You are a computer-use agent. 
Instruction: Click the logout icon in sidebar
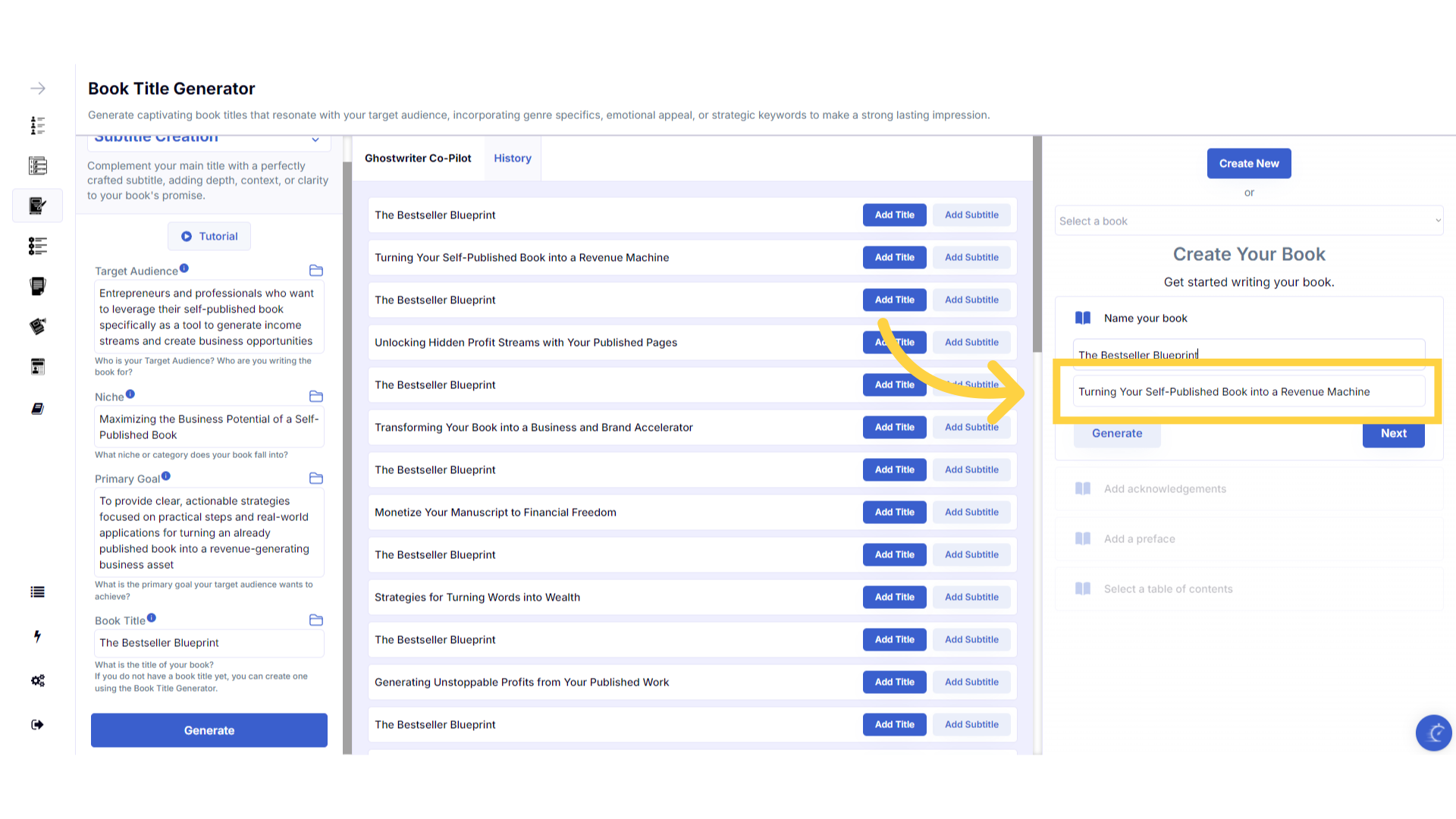click(37, 725)
